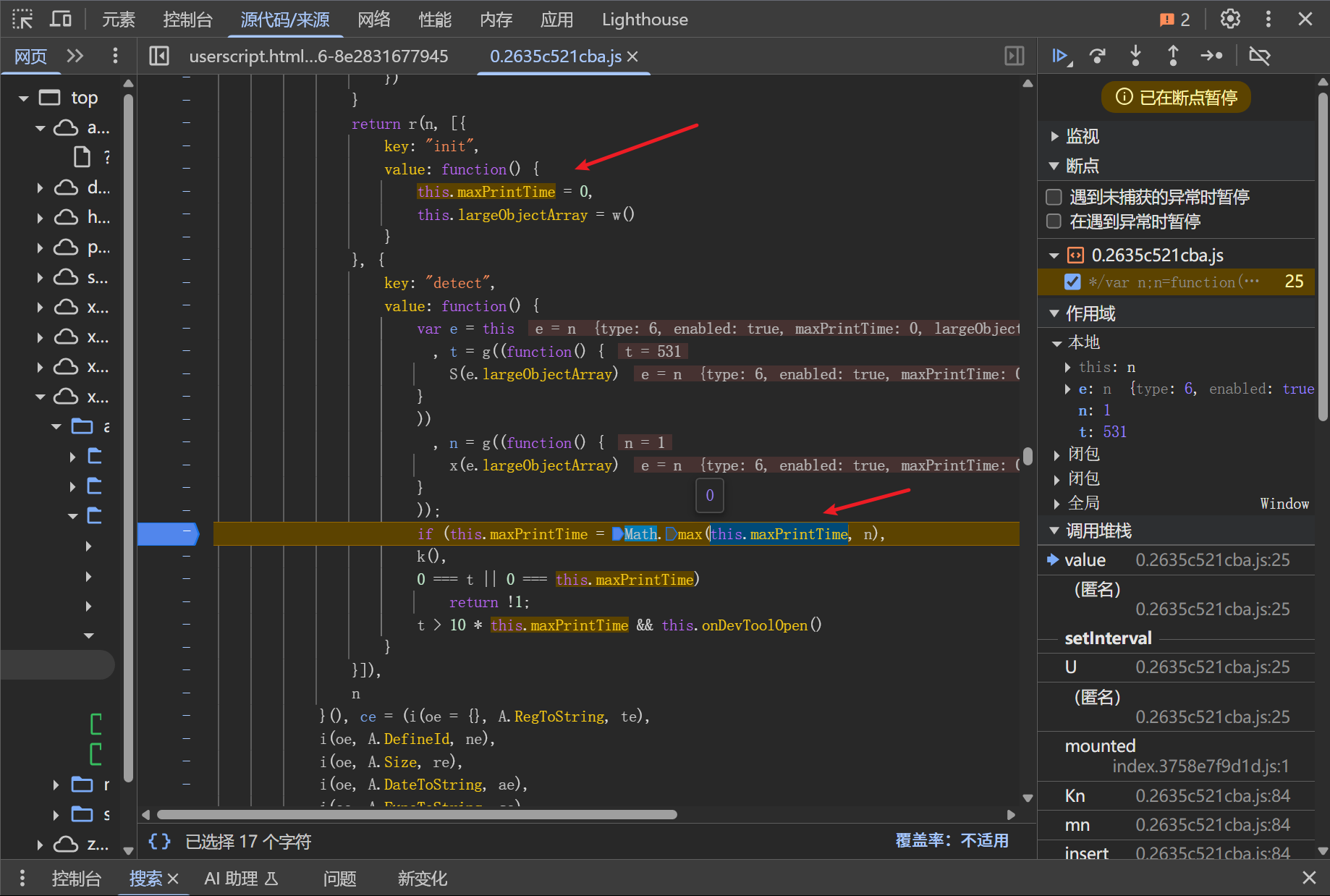Open the Lighthouse tab
This screenshot has height=896, width=1330.
point(644,20)
